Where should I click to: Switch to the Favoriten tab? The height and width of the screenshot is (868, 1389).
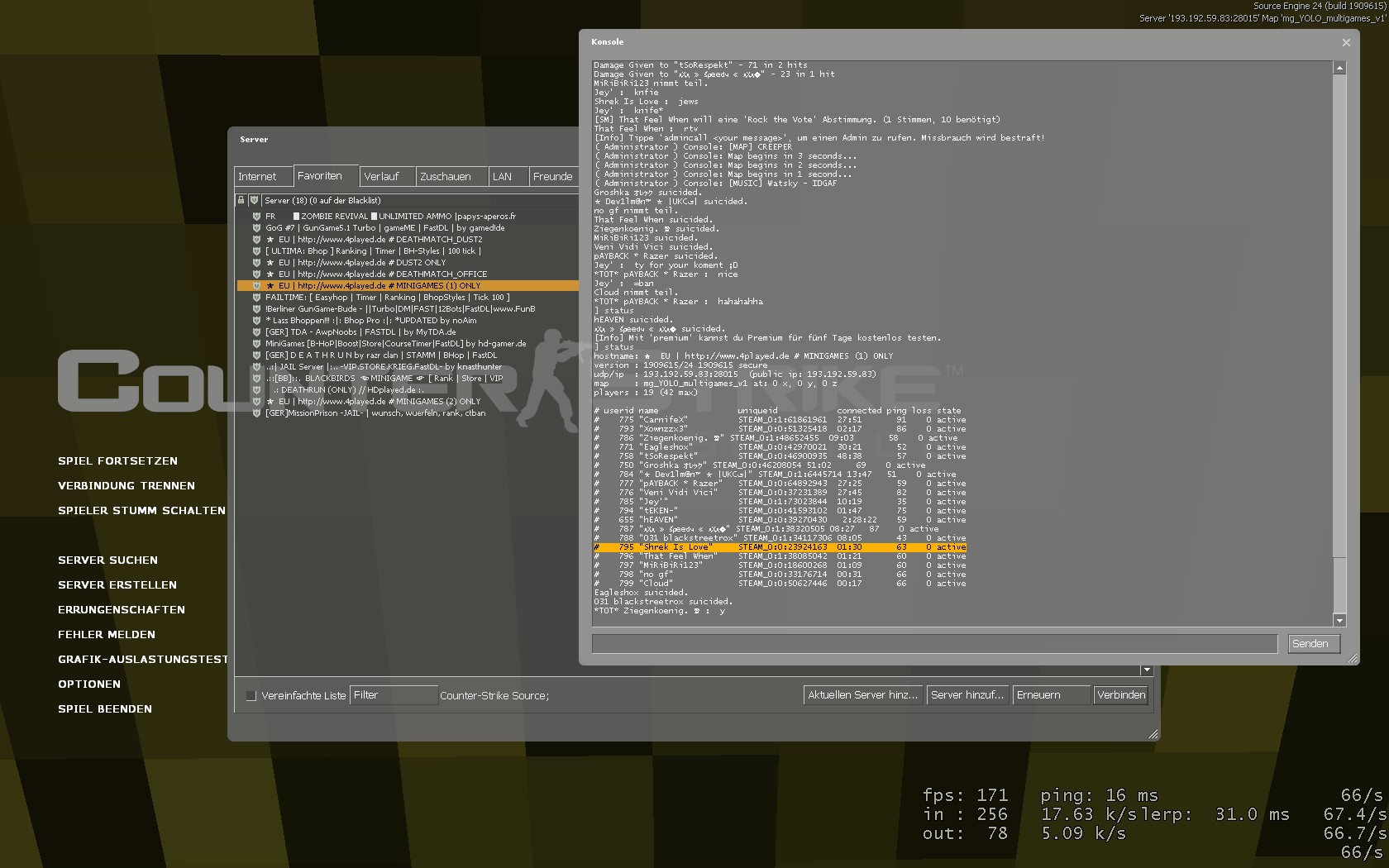point(326,176)
